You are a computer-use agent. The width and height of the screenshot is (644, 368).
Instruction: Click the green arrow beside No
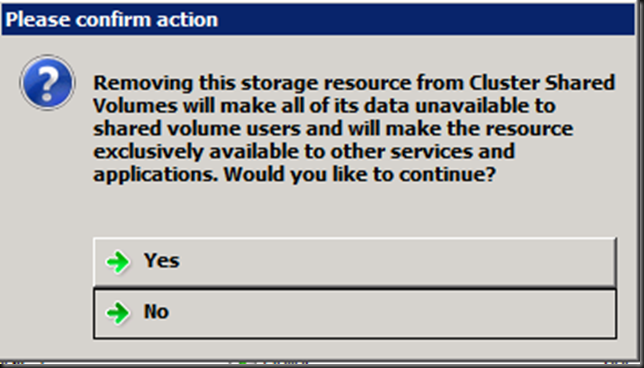click(x=118, y=313)
